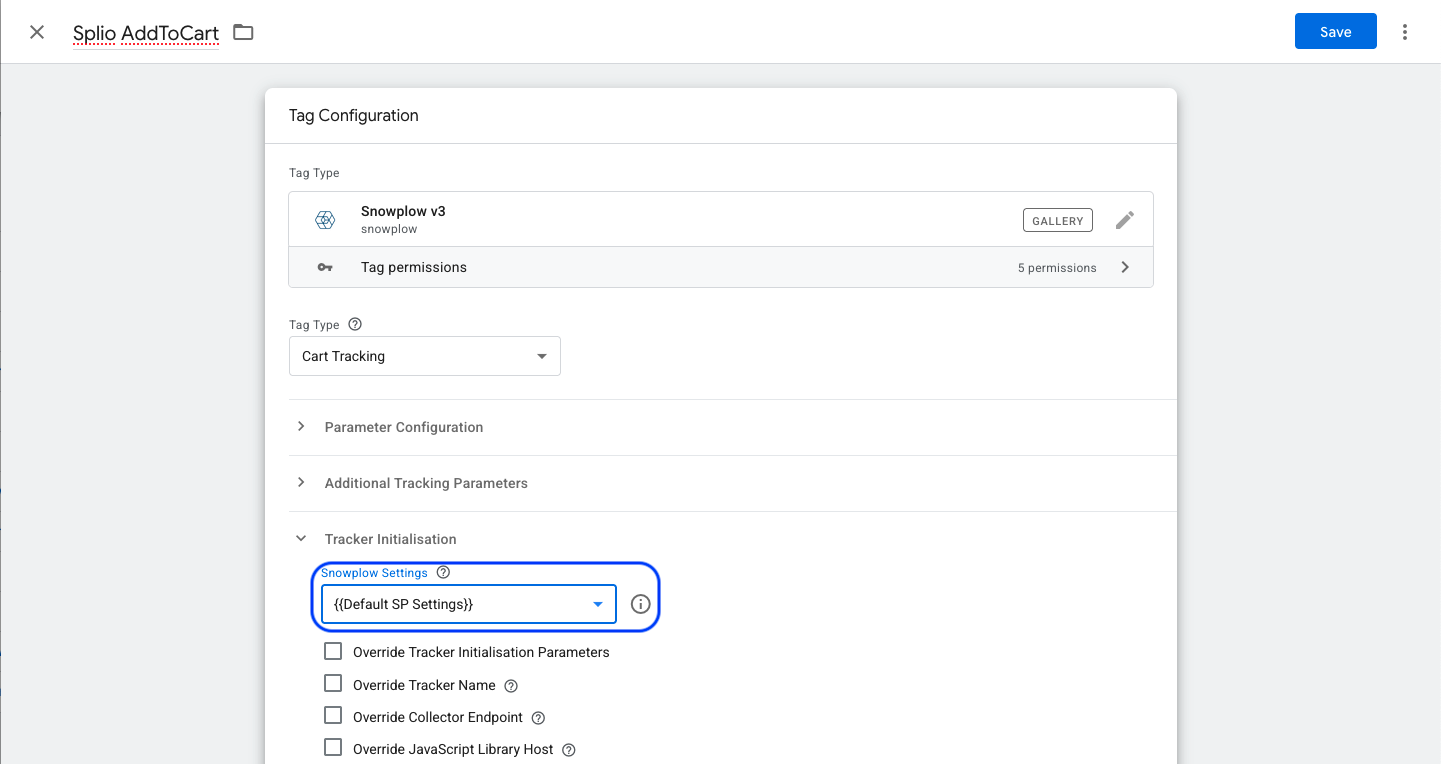Click help icon beside Override JavaScript Library Host

pyautogui.click(x=569, y=750)
